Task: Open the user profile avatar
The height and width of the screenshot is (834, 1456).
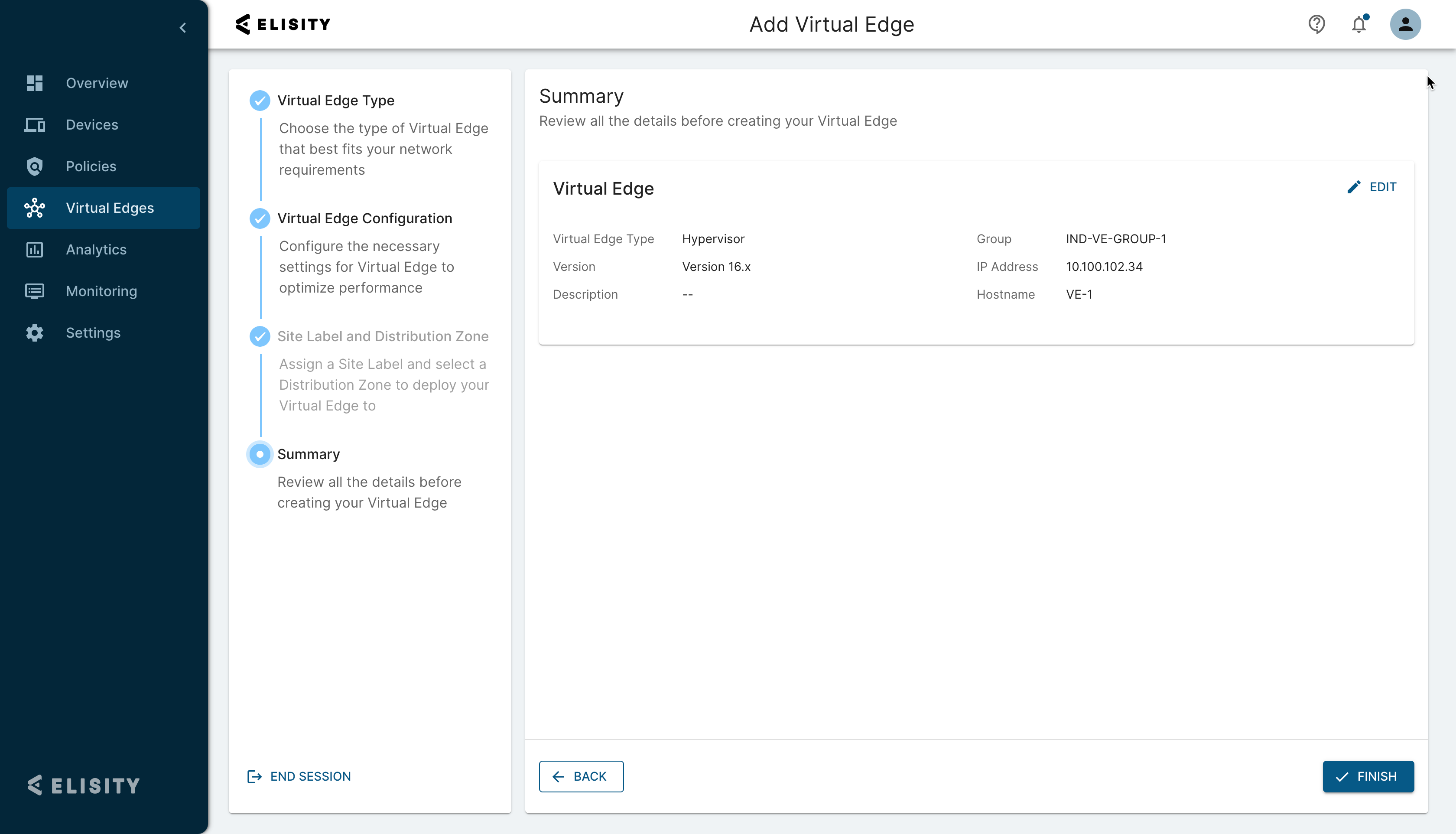Action: coord(1405,24)
